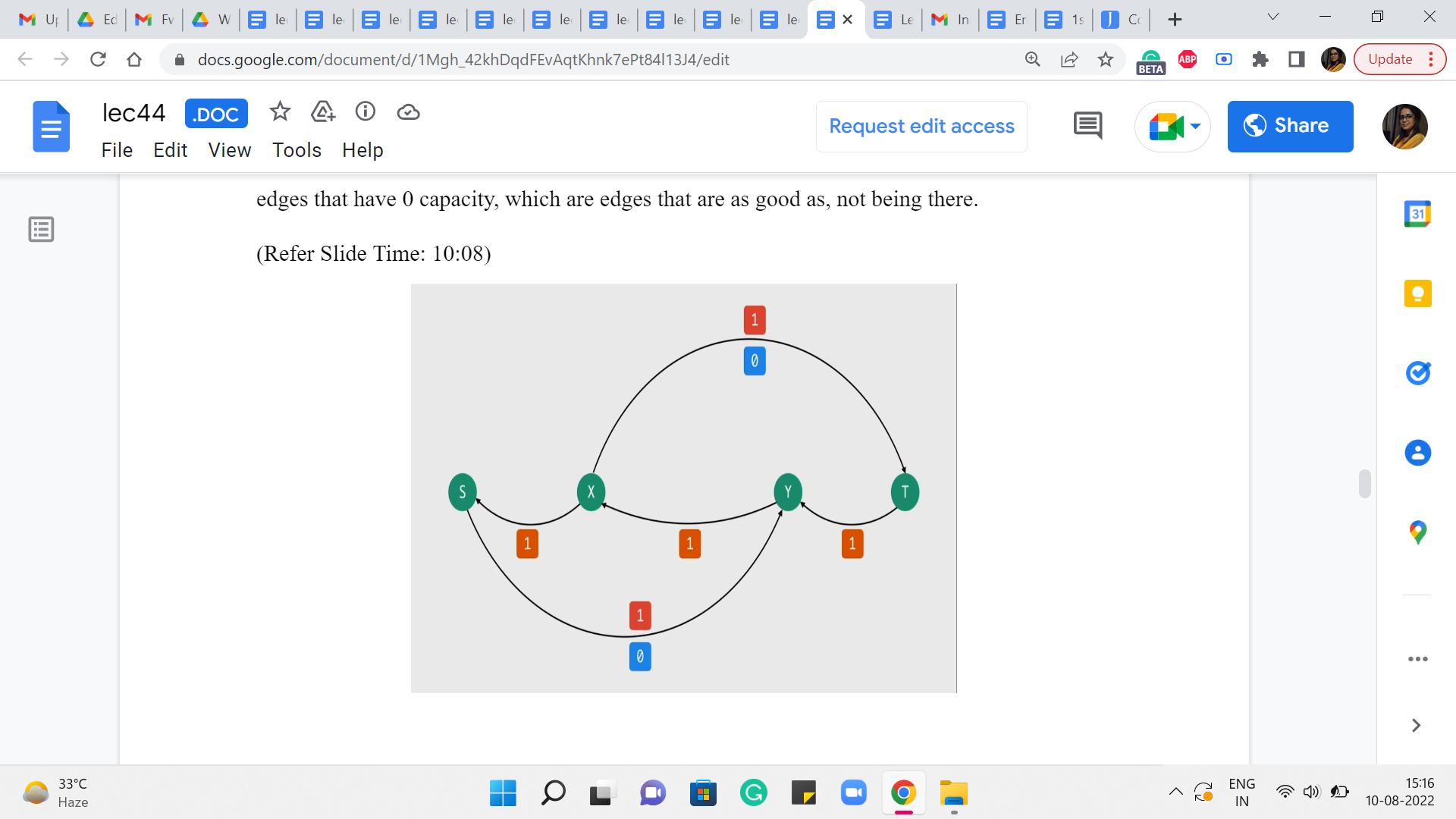Click the Refer Slide Time text
Image resolution: width=1456 pixels, height=819 pixels.
click(x=374, y=253)
